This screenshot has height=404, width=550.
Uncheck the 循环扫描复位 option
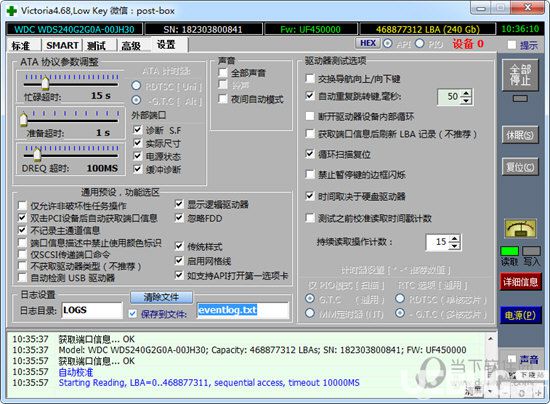(x=310, y=154)
